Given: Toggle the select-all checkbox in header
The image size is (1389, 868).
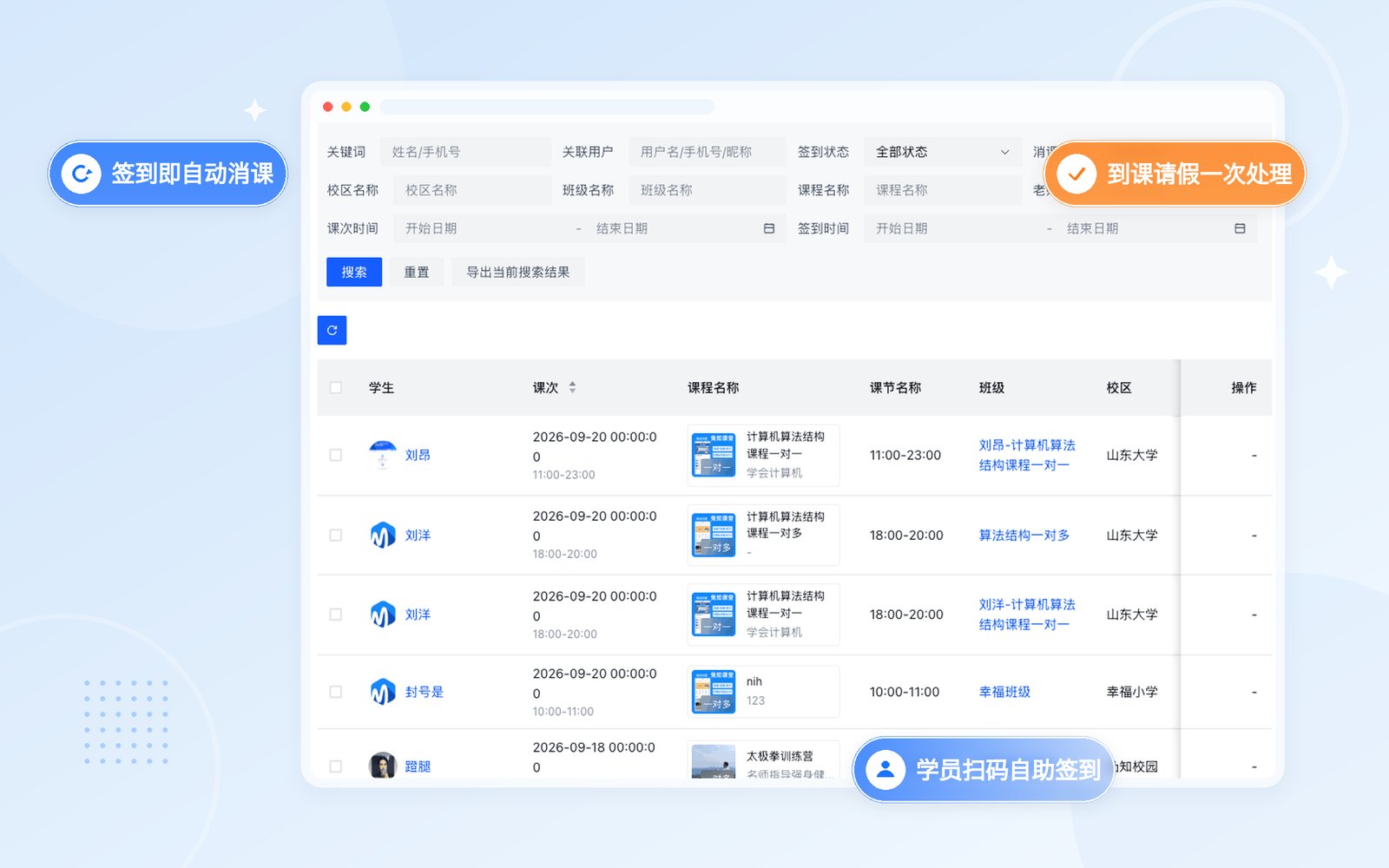Looking at the screenshot, I should 336,388.
